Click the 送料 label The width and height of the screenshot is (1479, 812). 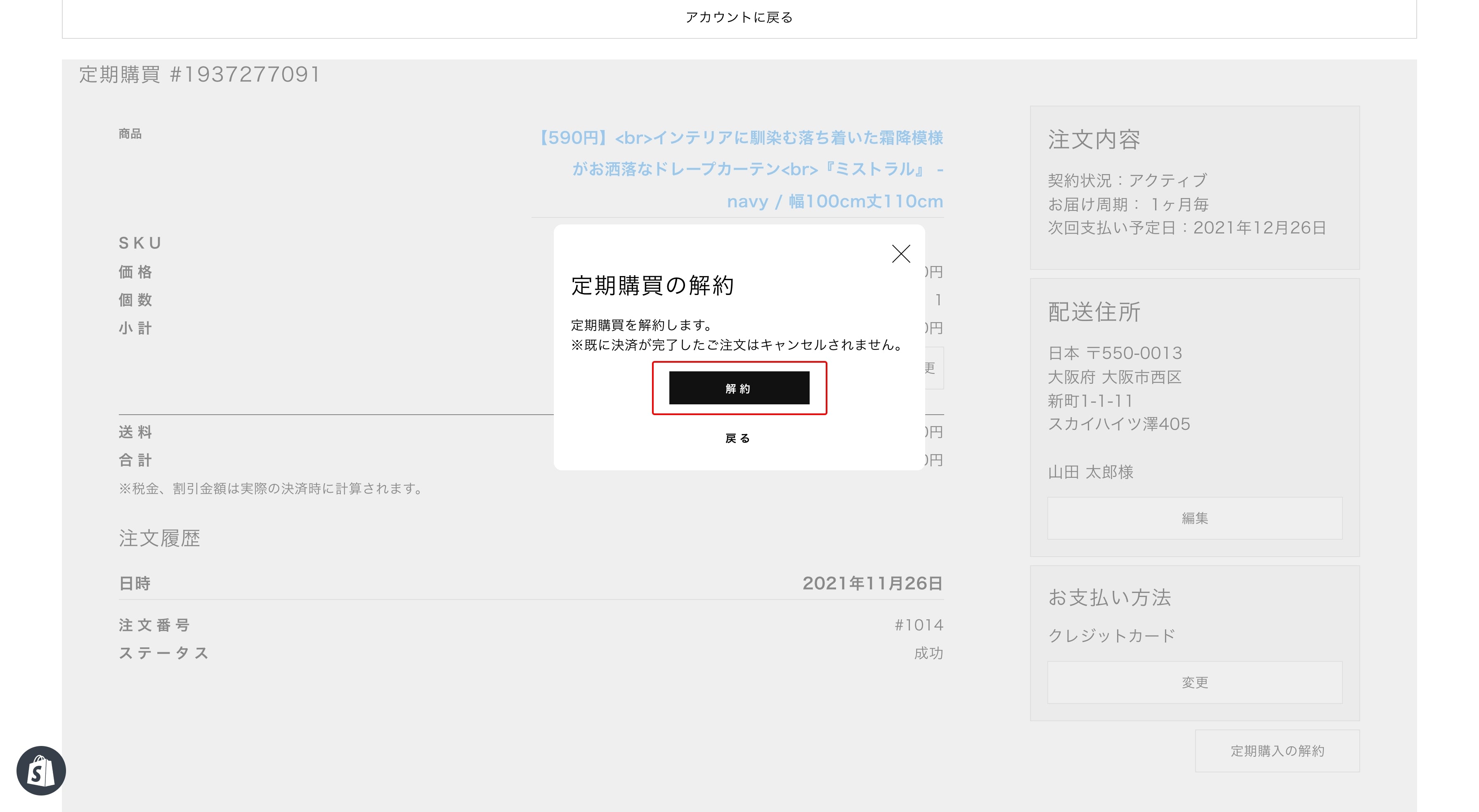(135, 432)
